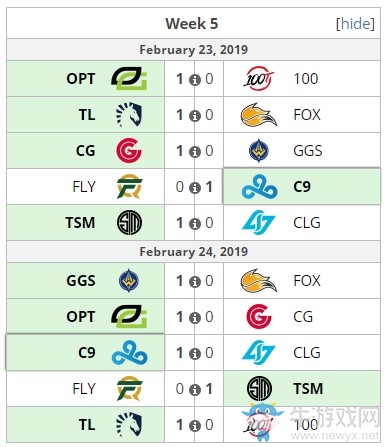Click the Golden Guardians logo in the February 24 match

tap(129, 281)
